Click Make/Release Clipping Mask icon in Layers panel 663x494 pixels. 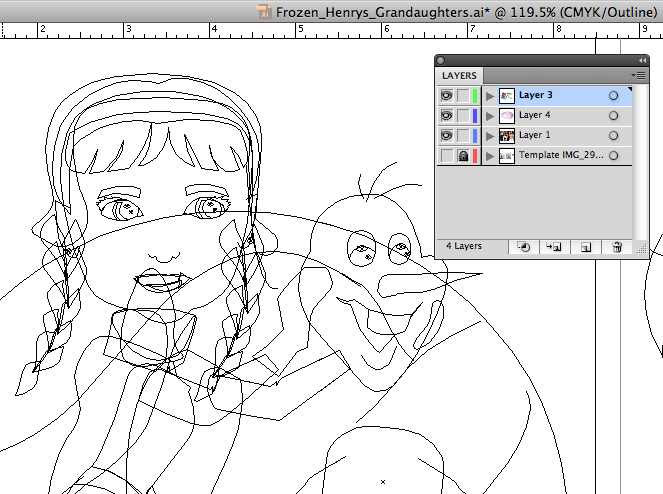click(525, 246)
